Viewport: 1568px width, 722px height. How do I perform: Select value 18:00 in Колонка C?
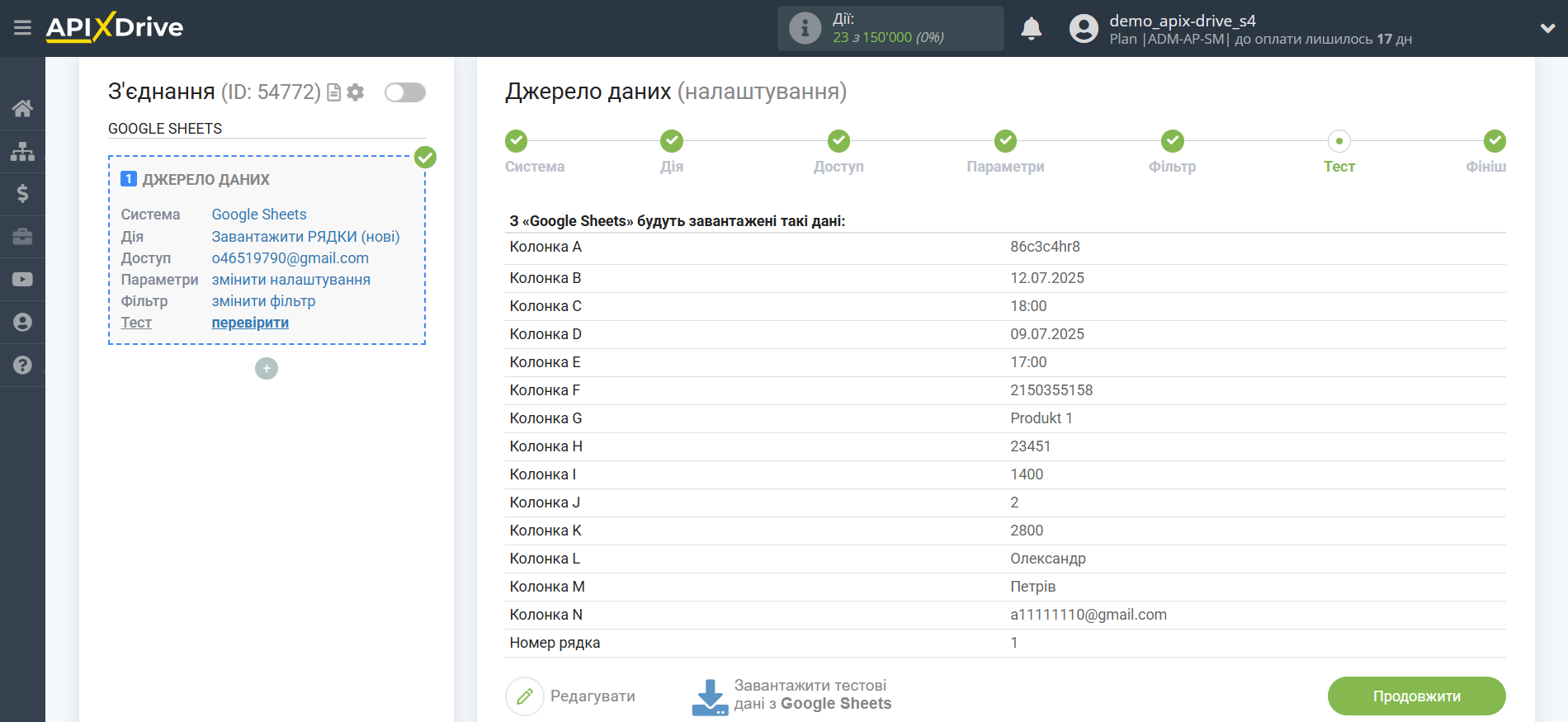click(1028, 306)
